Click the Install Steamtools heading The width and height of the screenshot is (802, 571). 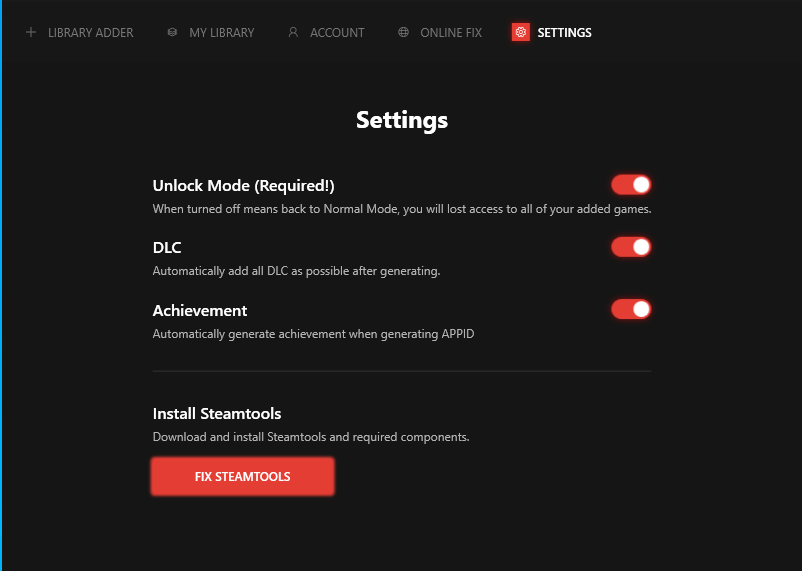(217, 414)
